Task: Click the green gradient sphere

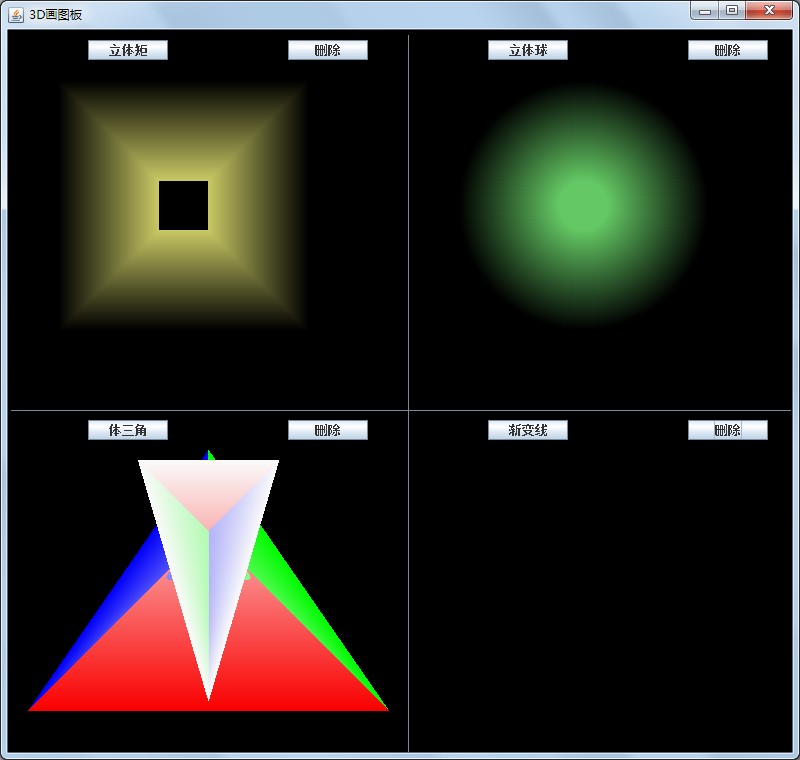Action: [x=583, y=205]
